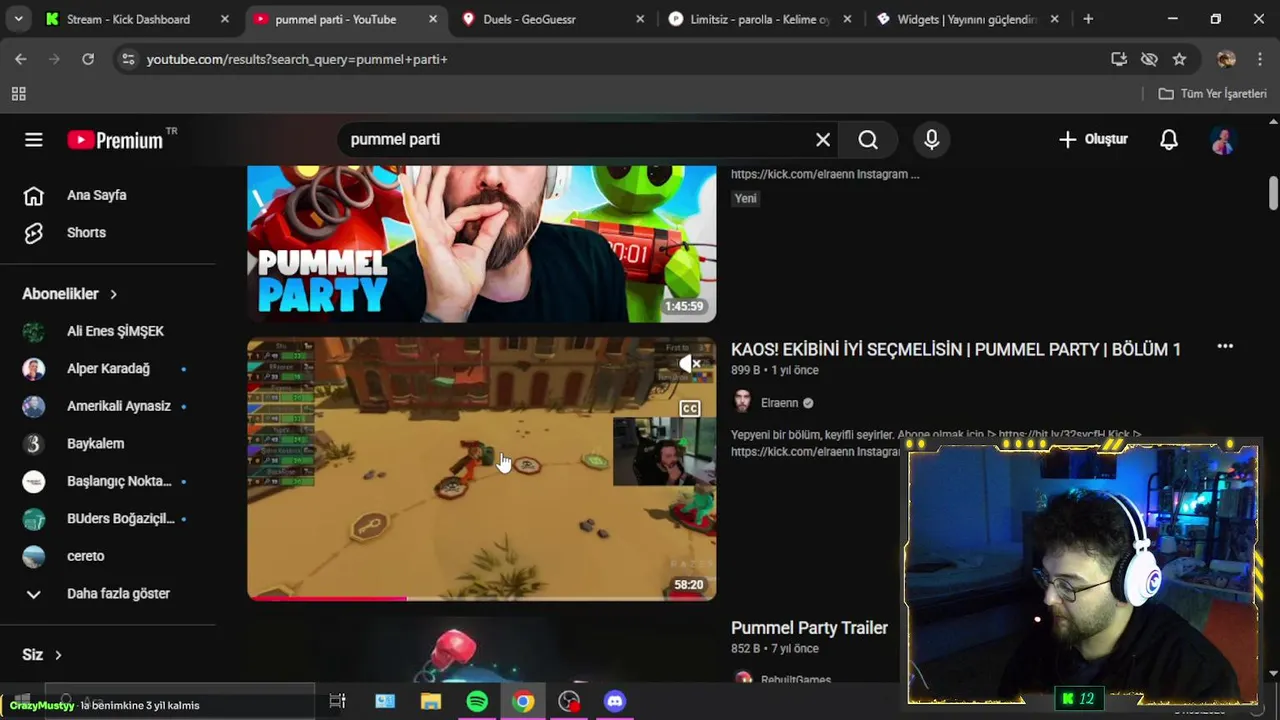
Task: Click Chrome icon in taskbar
Action: pos(523,702)
